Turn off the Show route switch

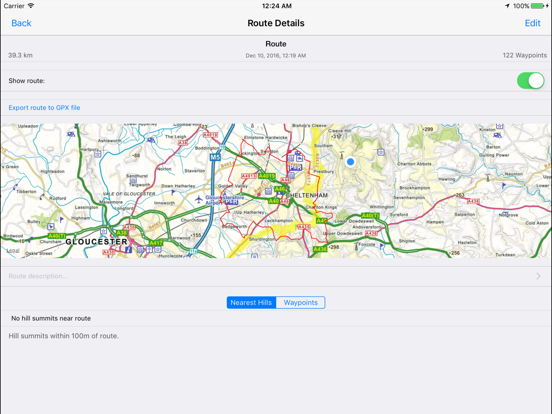click(x=530, y=81)
